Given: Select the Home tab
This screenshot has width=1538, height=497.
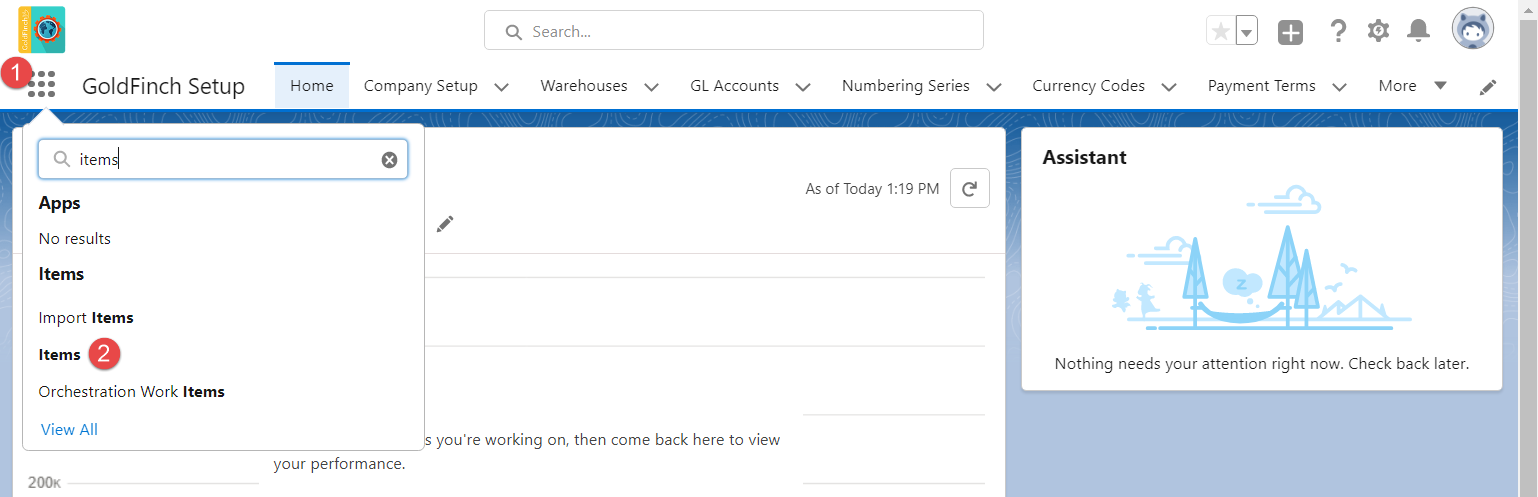Looking at the screenshot, I should tap(312, 86).
